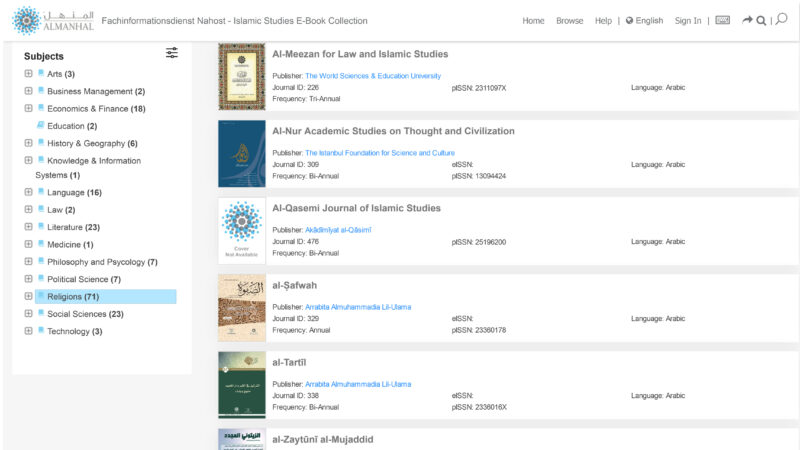This screenshot has width=800, height=450.
Task: Go to the Home page
Action: [533, 21]
